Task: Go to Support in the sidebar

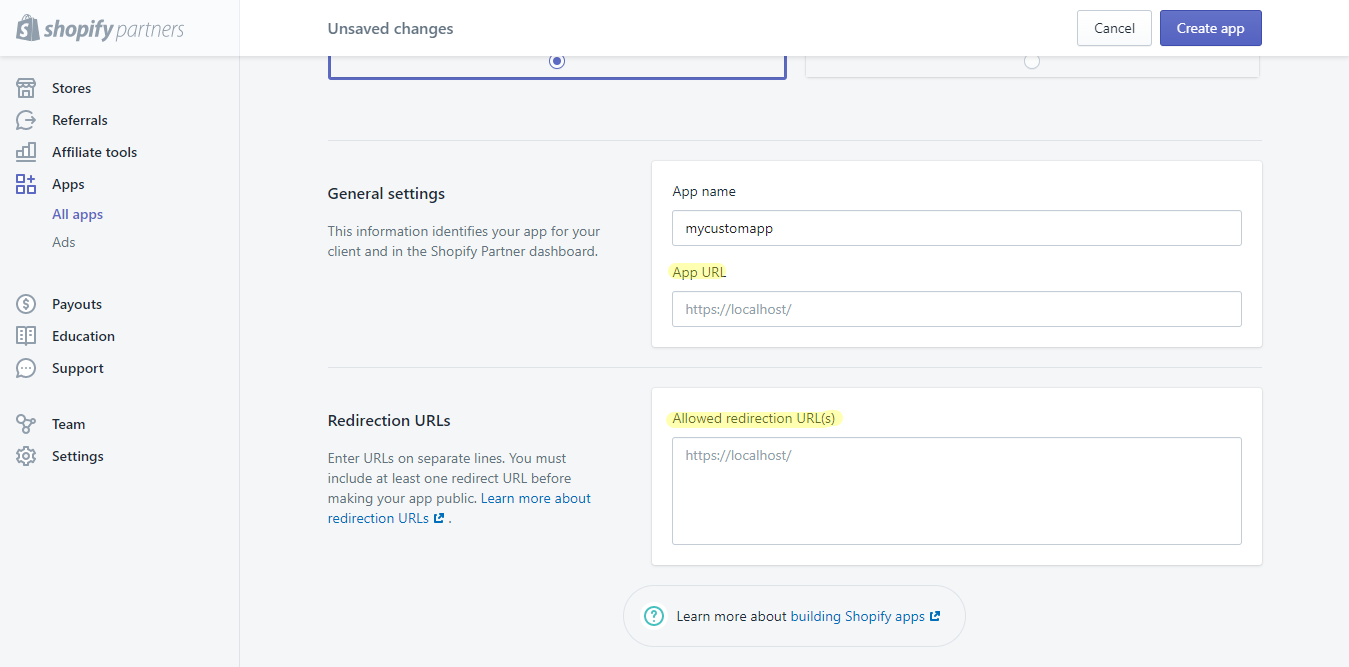Action: [78, 368]
